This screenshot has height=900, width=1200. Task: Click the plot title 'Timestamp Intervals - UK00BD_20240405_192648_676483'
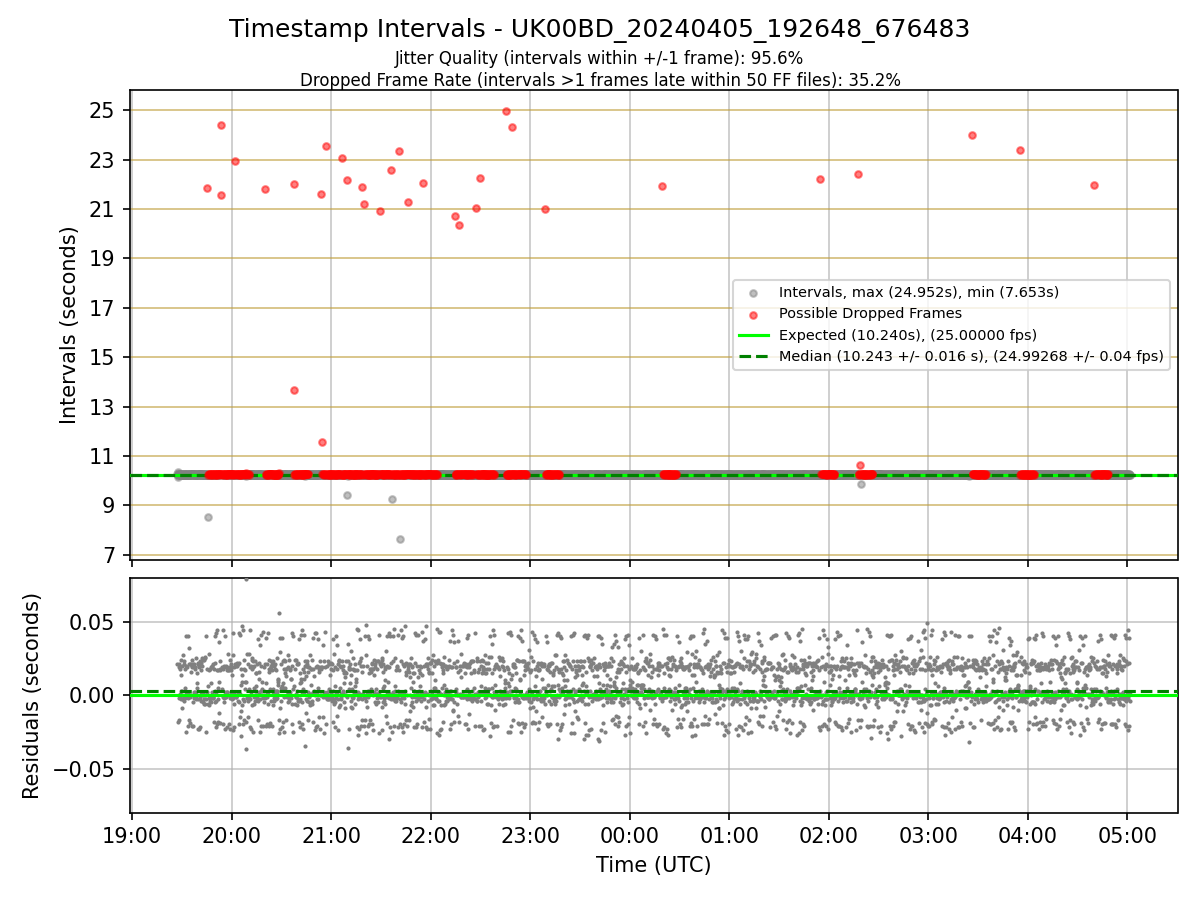[599, 29]
